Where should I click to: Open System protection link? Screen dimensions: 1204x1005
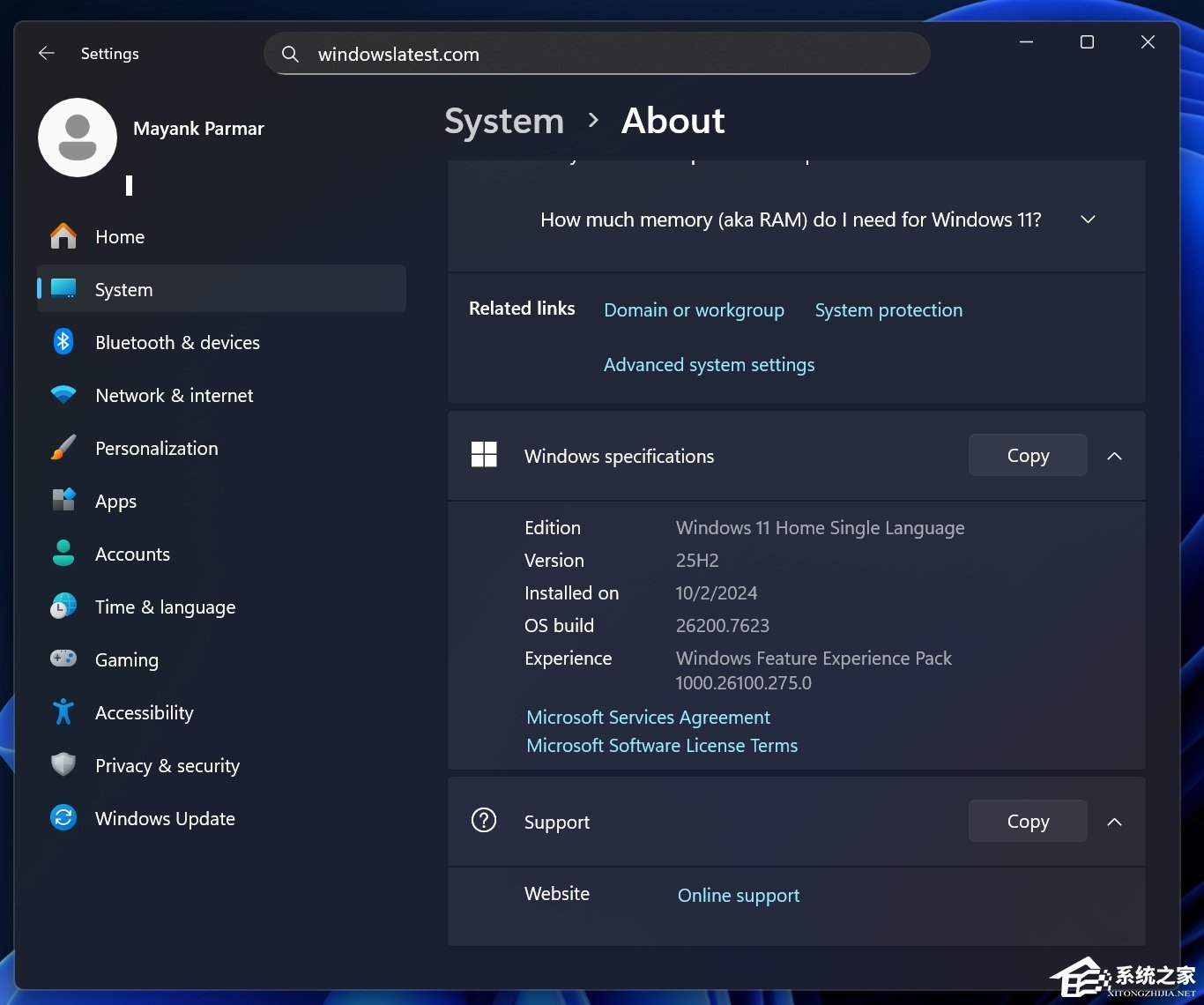888,310
